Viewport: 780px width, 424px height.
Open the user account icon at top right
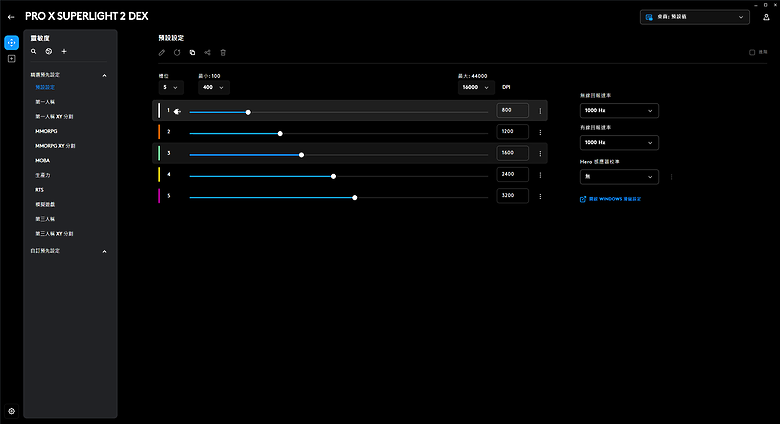[766, 17]
